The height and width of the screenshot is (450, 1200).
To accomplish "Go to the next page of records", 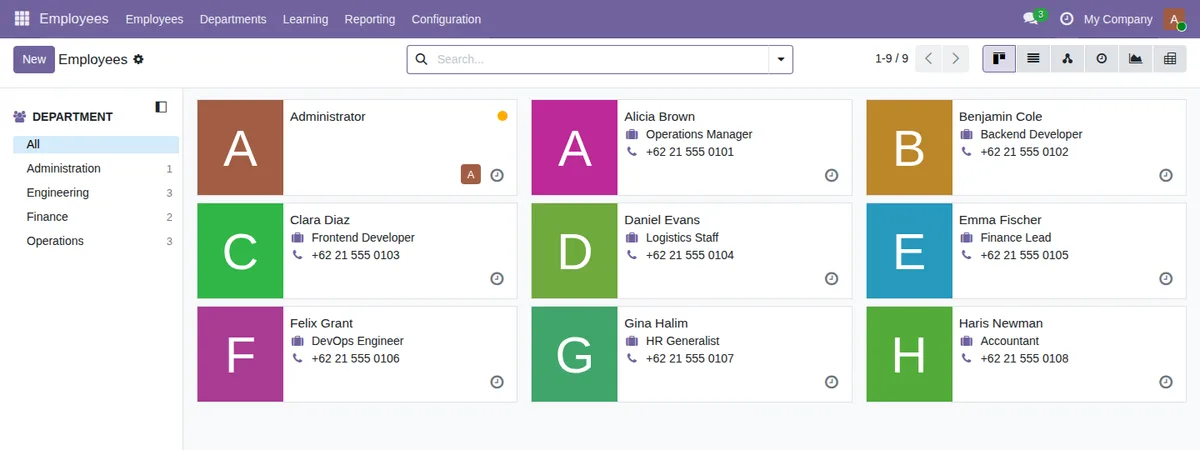I will point(957,59).
